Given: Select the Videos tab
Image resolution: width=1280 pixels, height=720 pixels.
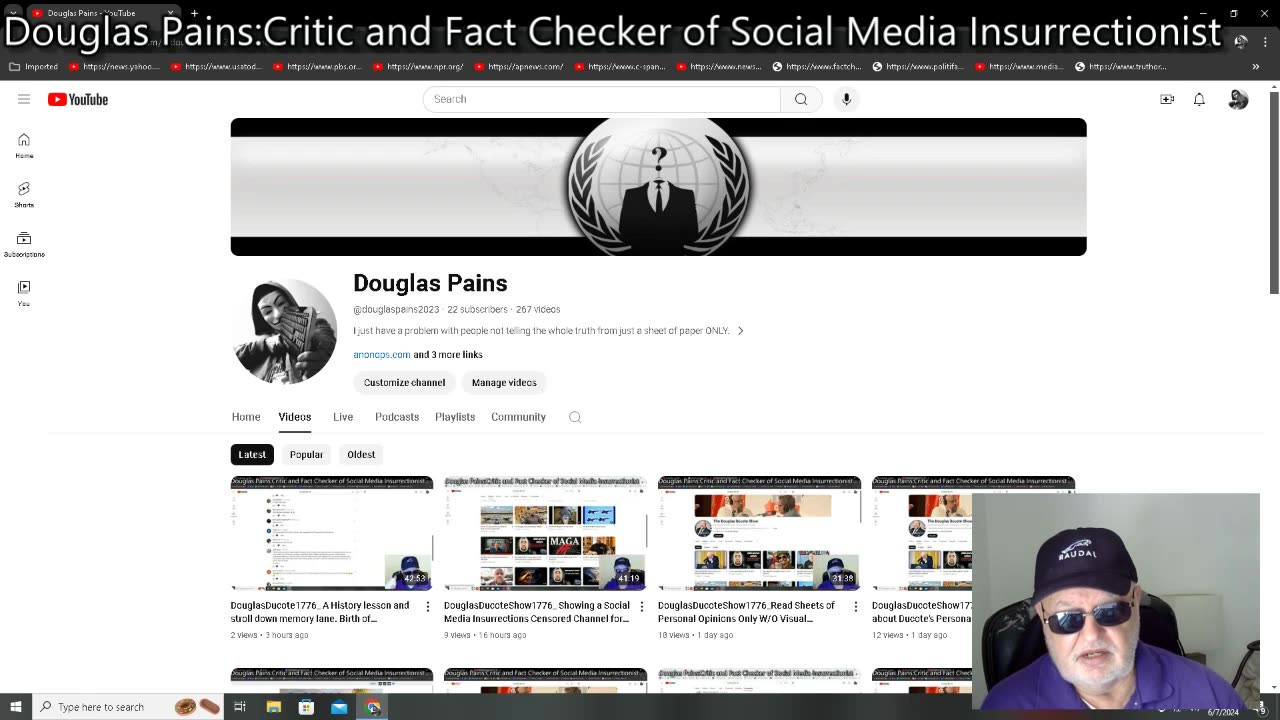Looking at the screenshot, I should pyautogui.click(x=295, y=417).
